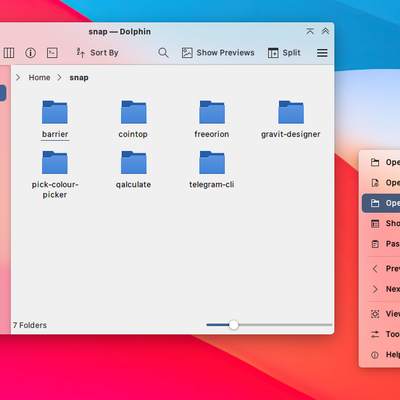
Task: Click the search magnifier icon
Action: tap(163, 53)
